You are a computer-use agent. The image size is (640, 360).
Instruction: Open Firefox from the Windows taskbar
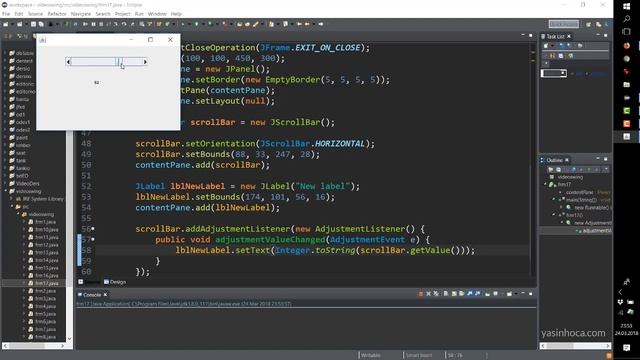point(627,46)
